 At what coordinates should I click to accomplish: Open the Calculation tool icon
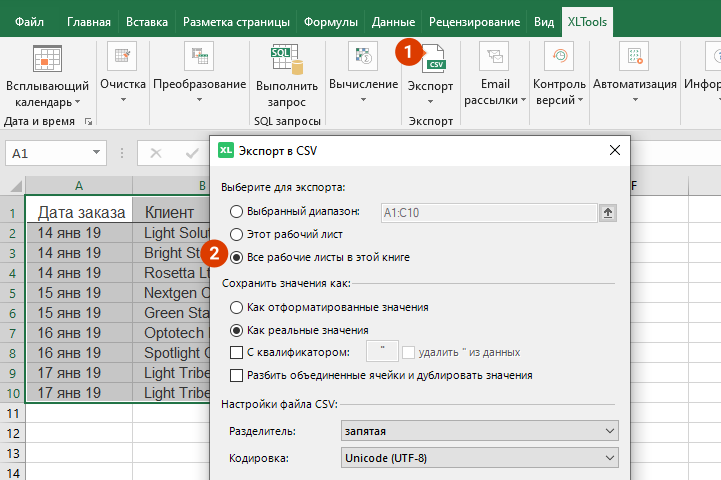click(x=363, y=58)
